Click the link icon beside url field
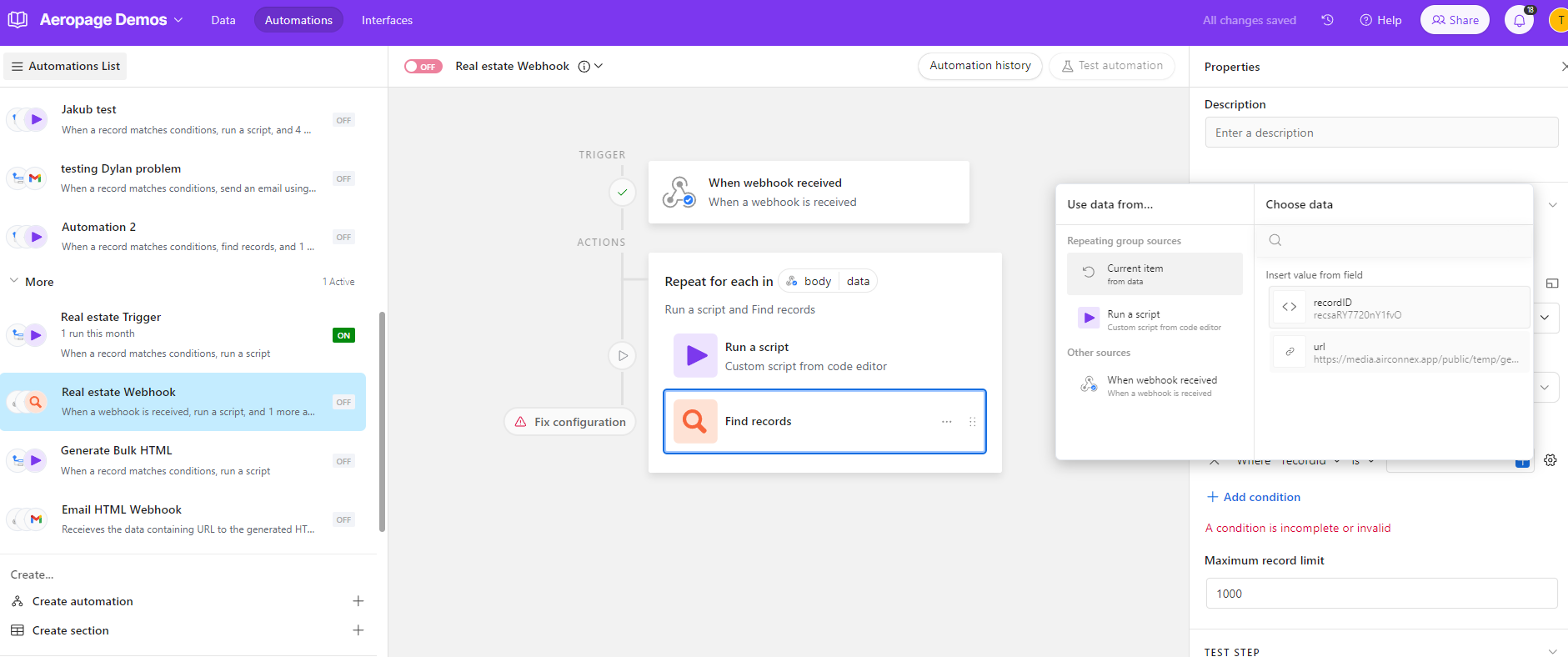 pos(1290,352)
